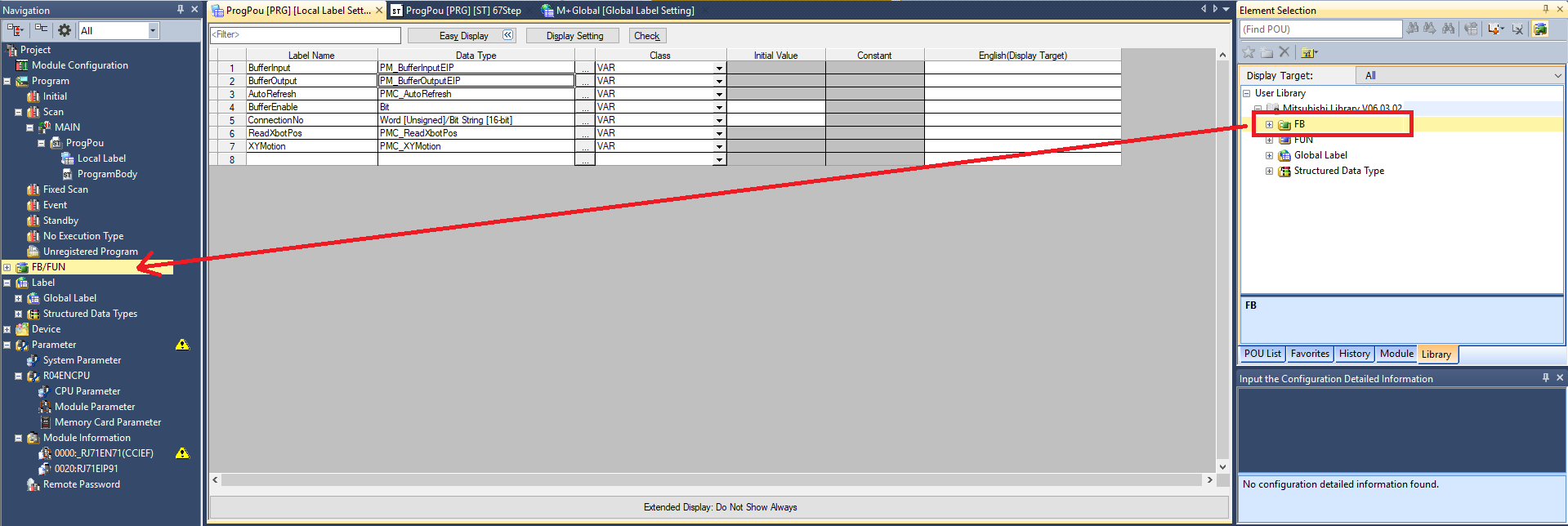
Task: Toggle pin on Element Selection panel
Action: 1545,9
